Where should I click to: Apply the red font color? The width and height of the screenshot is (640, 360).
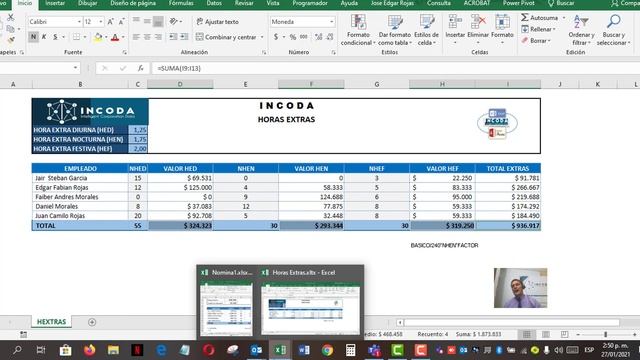click(x=115, y=37)
